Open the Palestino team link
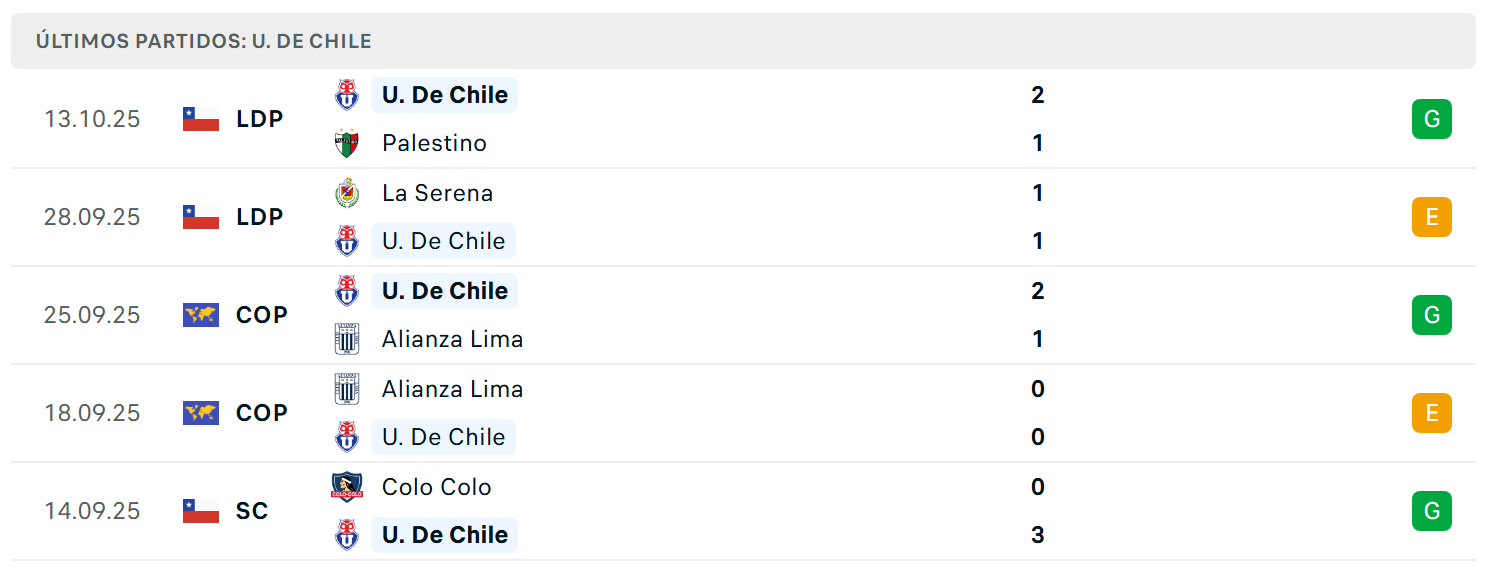Screen dimensions: 1491x572 (x=434, y=143)
